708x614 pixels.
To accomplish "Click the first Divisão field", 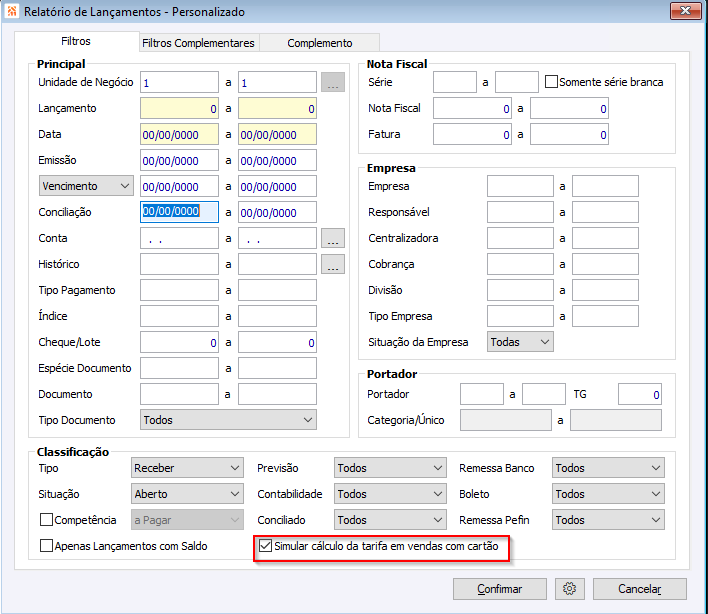I will point(520,290).
